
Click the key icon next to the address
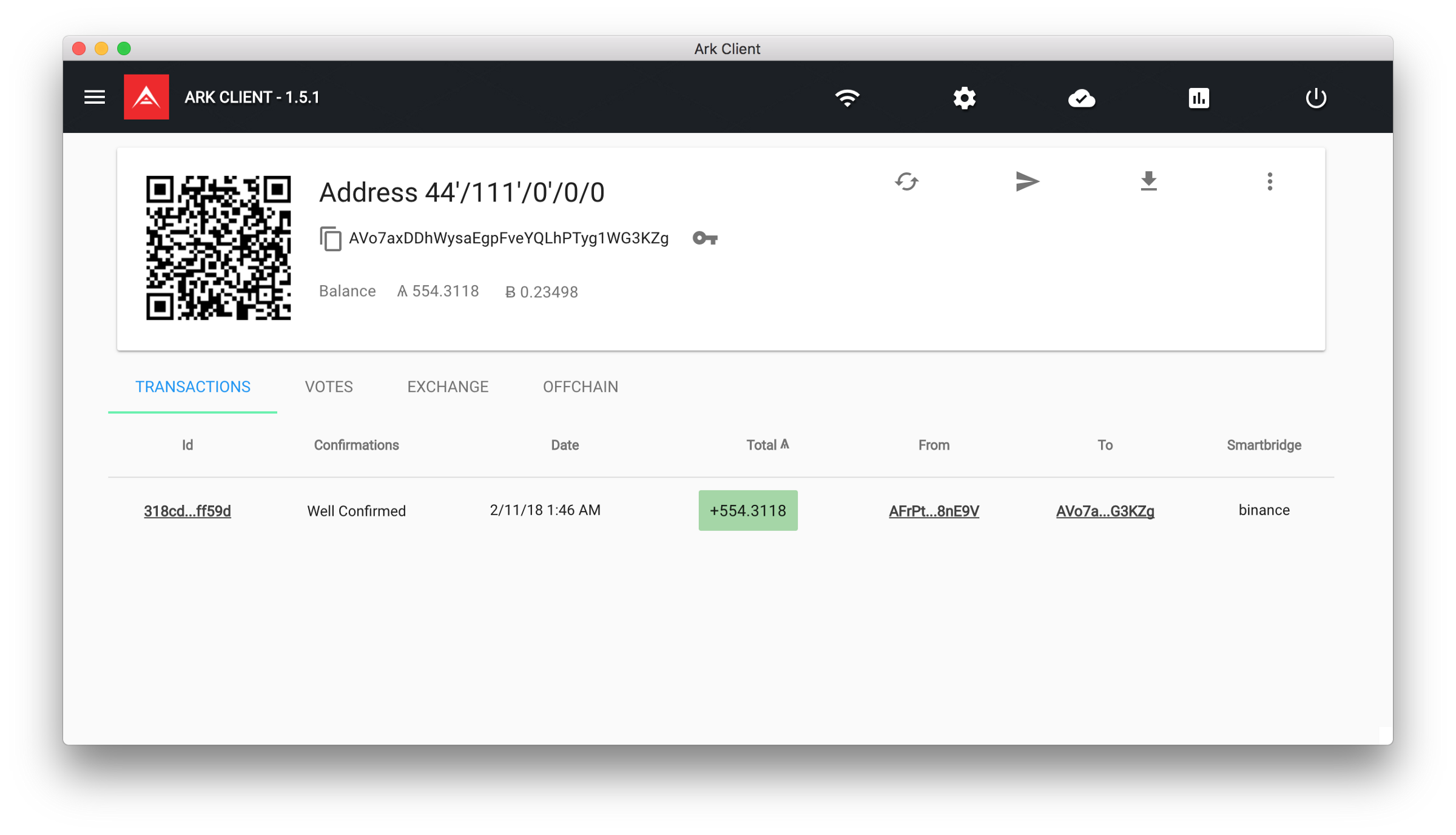tap(705, 238)
